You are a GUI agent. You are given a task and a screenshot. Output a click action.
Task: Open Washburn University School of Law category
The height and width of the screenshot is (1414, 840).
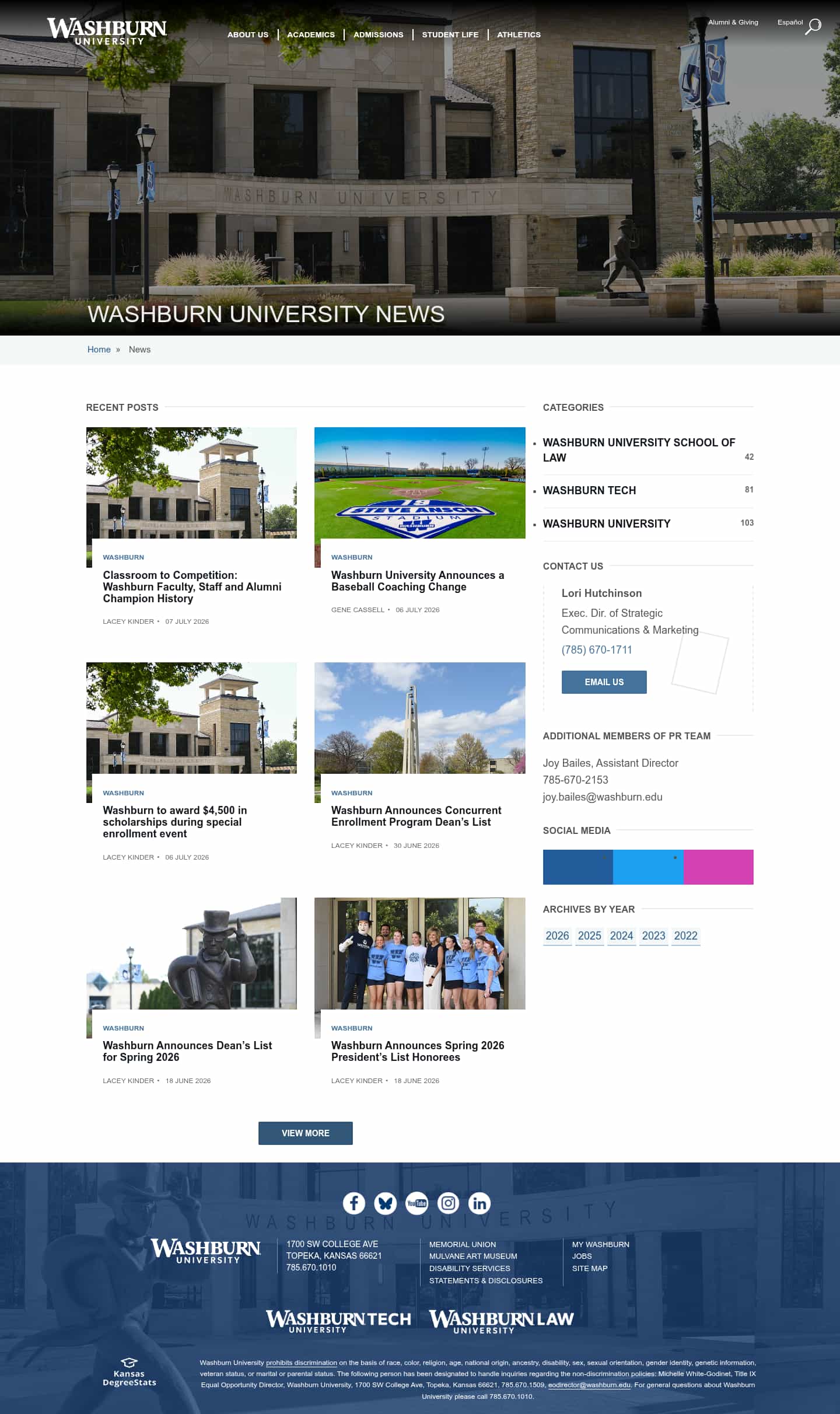point(639,450)
